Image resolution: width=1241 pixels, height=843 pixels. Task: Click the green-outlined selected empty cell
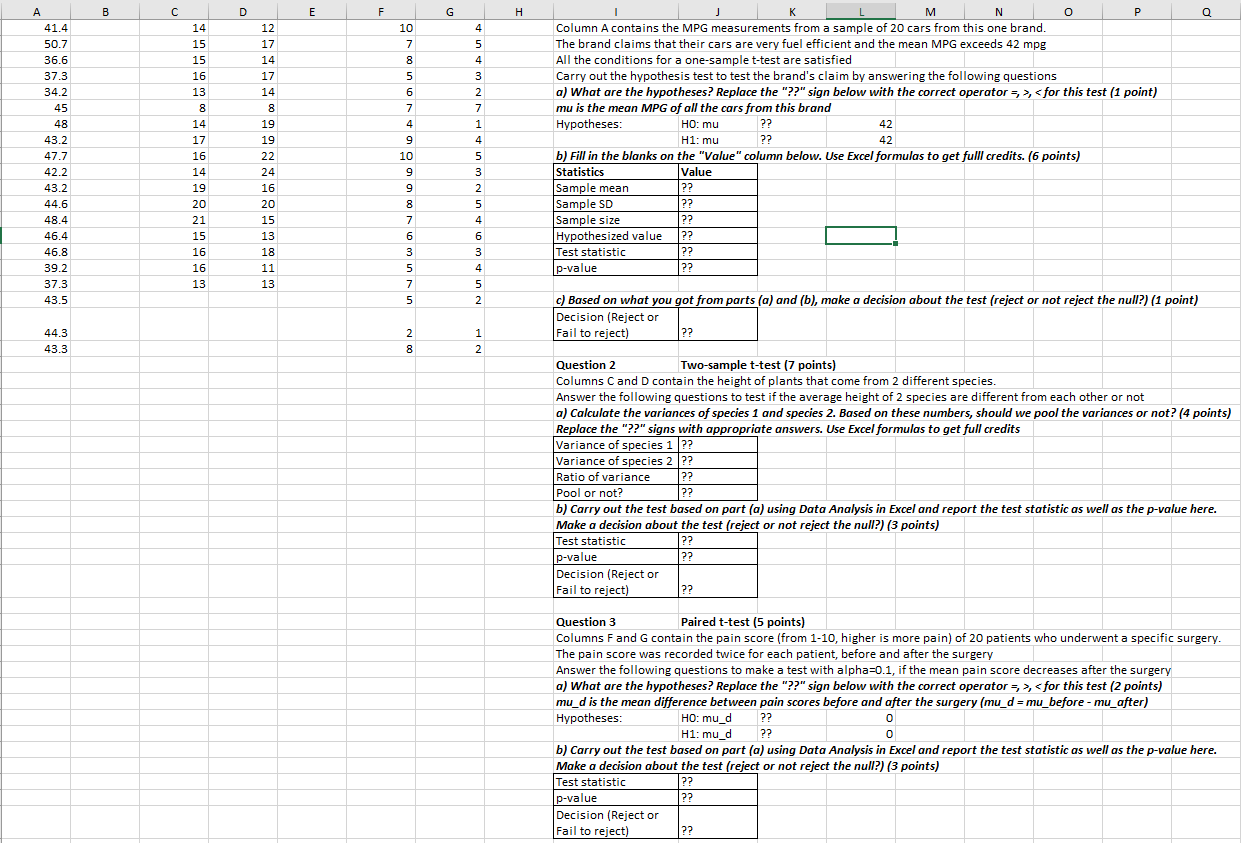[x=860, y=235]
